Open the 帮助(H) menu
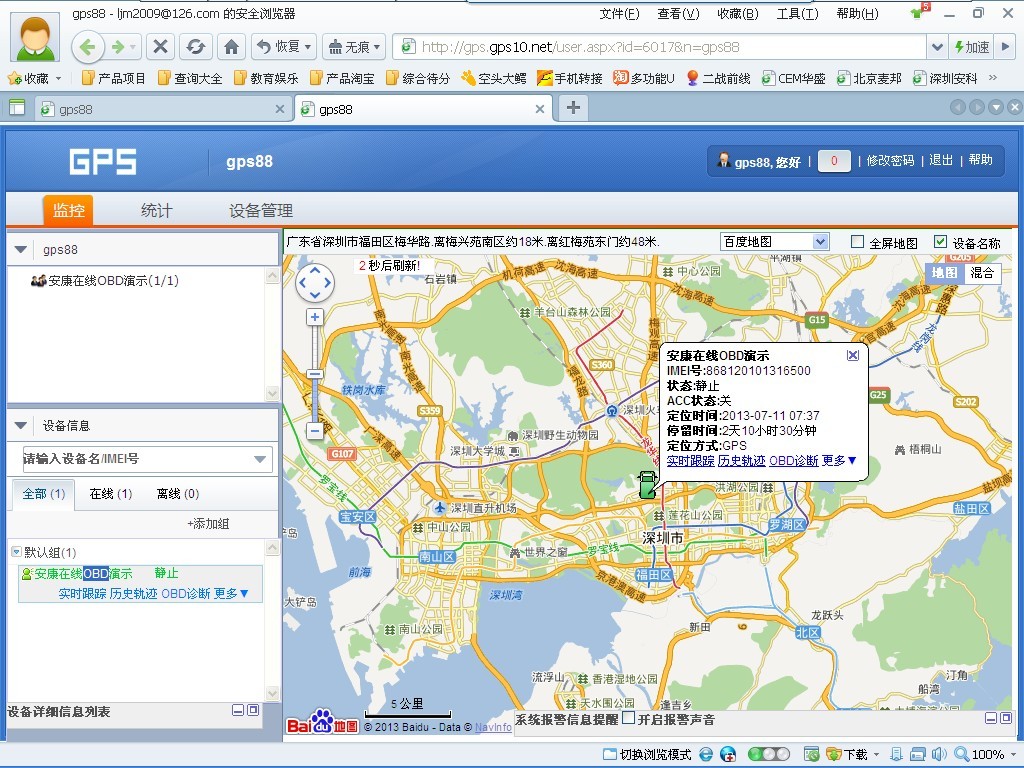Screen dimensions: 1024x768 pyautogui.click(x=857, y=14)
